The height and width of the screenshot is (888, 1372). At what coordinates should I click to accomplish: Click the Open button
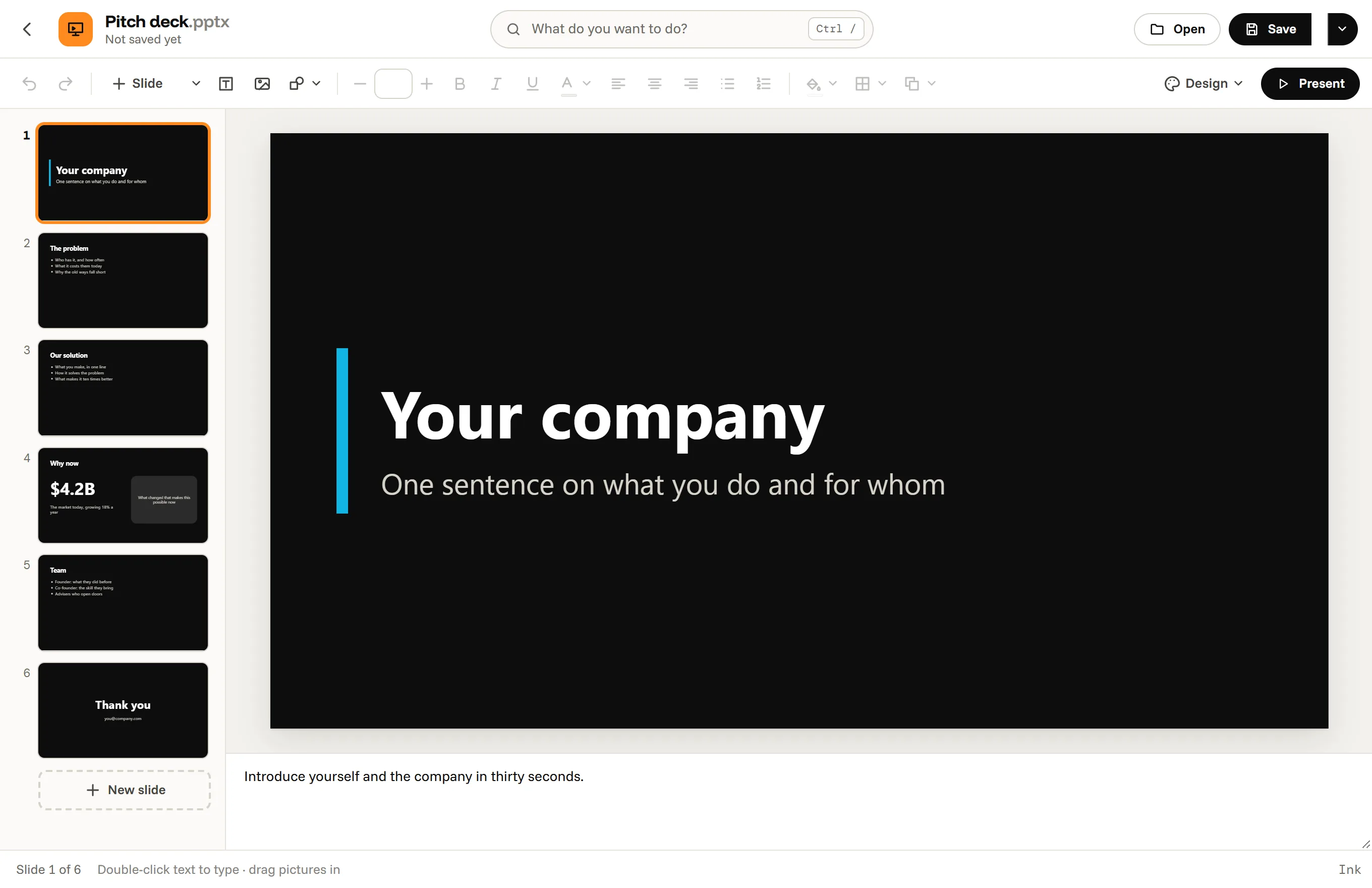tap(1177, 29)
